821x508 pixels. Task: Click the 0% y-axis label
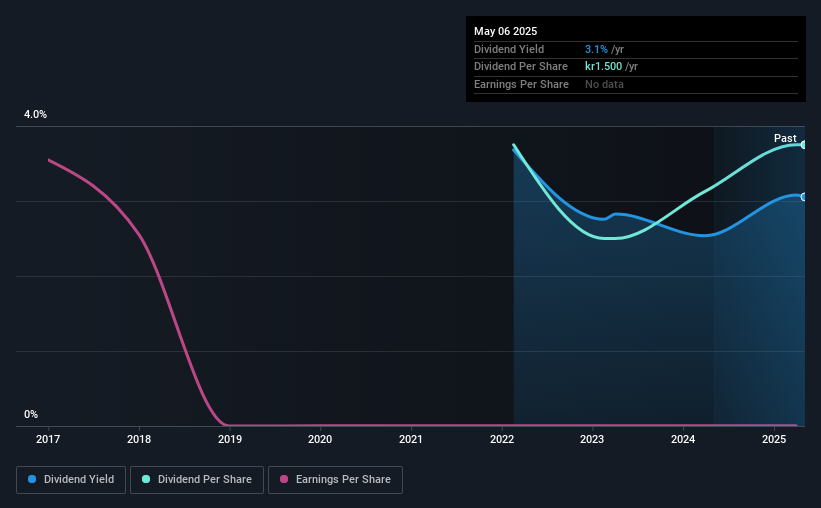pos(31,414)
